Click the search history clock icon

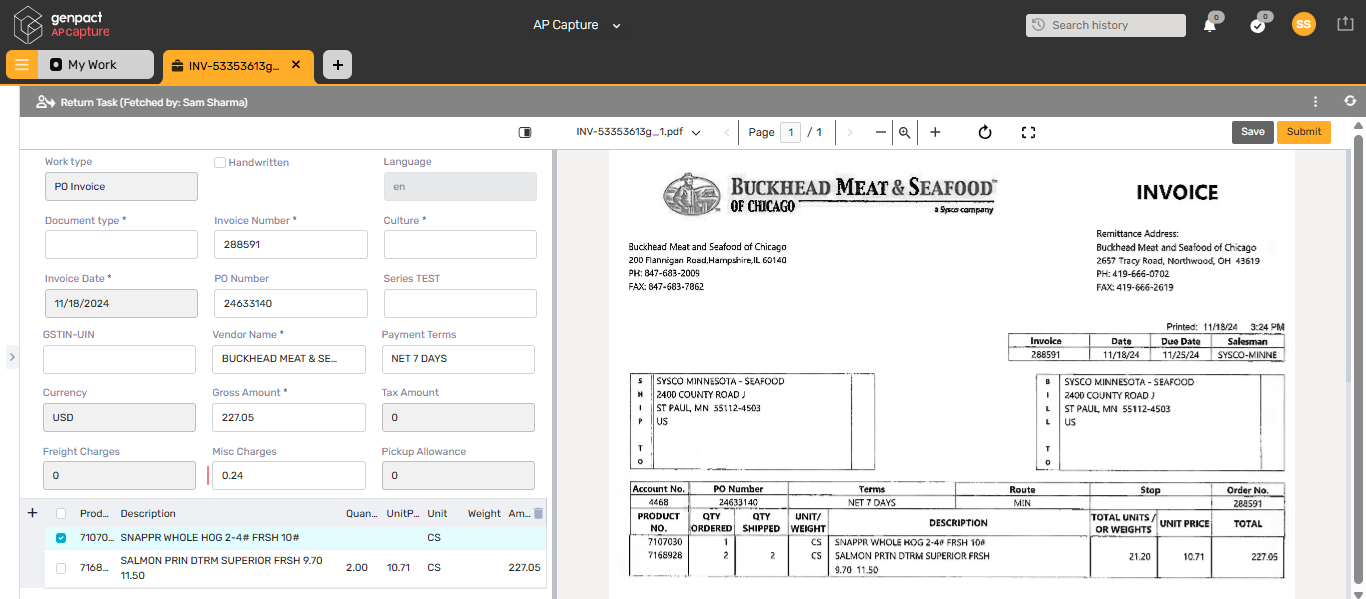[x=1039, y=25]
